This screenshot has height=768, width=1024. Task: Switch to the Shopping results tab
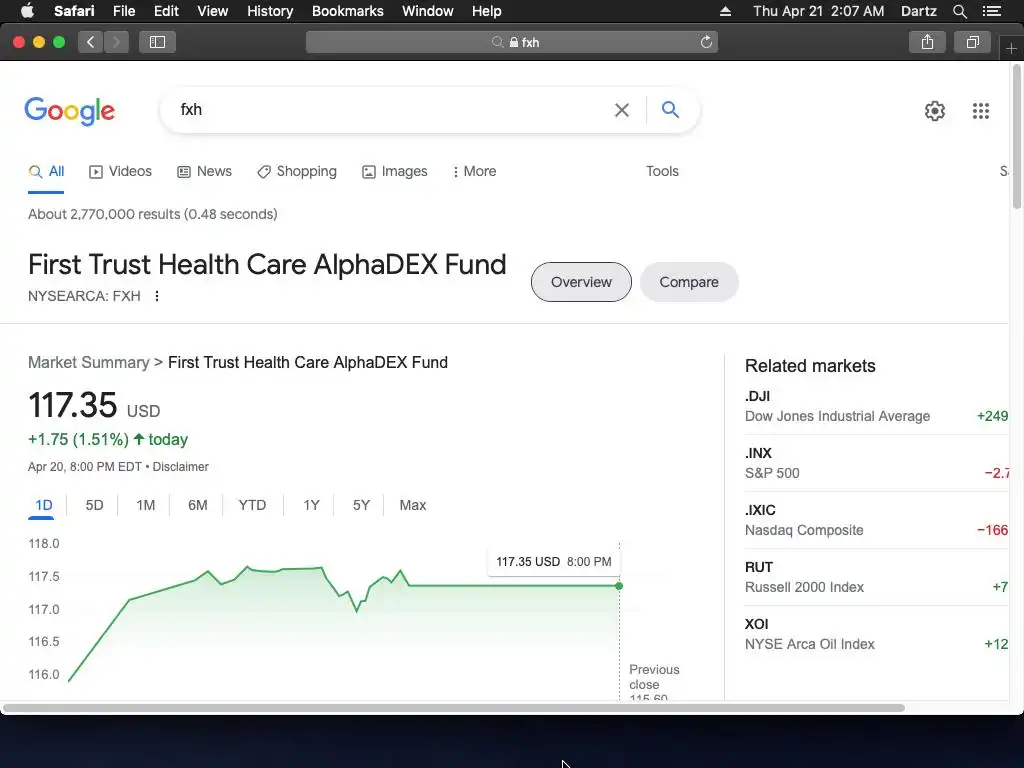(x=296, y=171)
